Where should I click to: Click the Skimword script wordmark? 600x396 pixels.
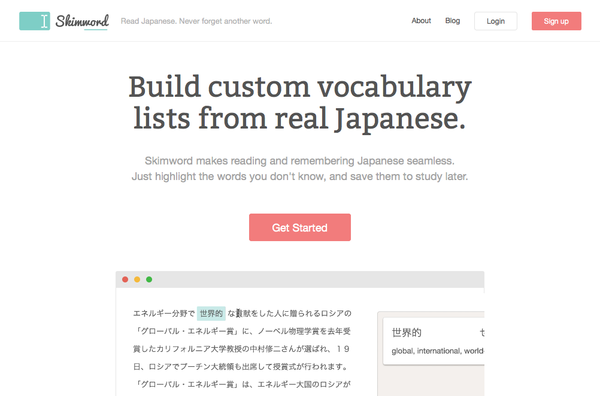(x=82, y=21)
